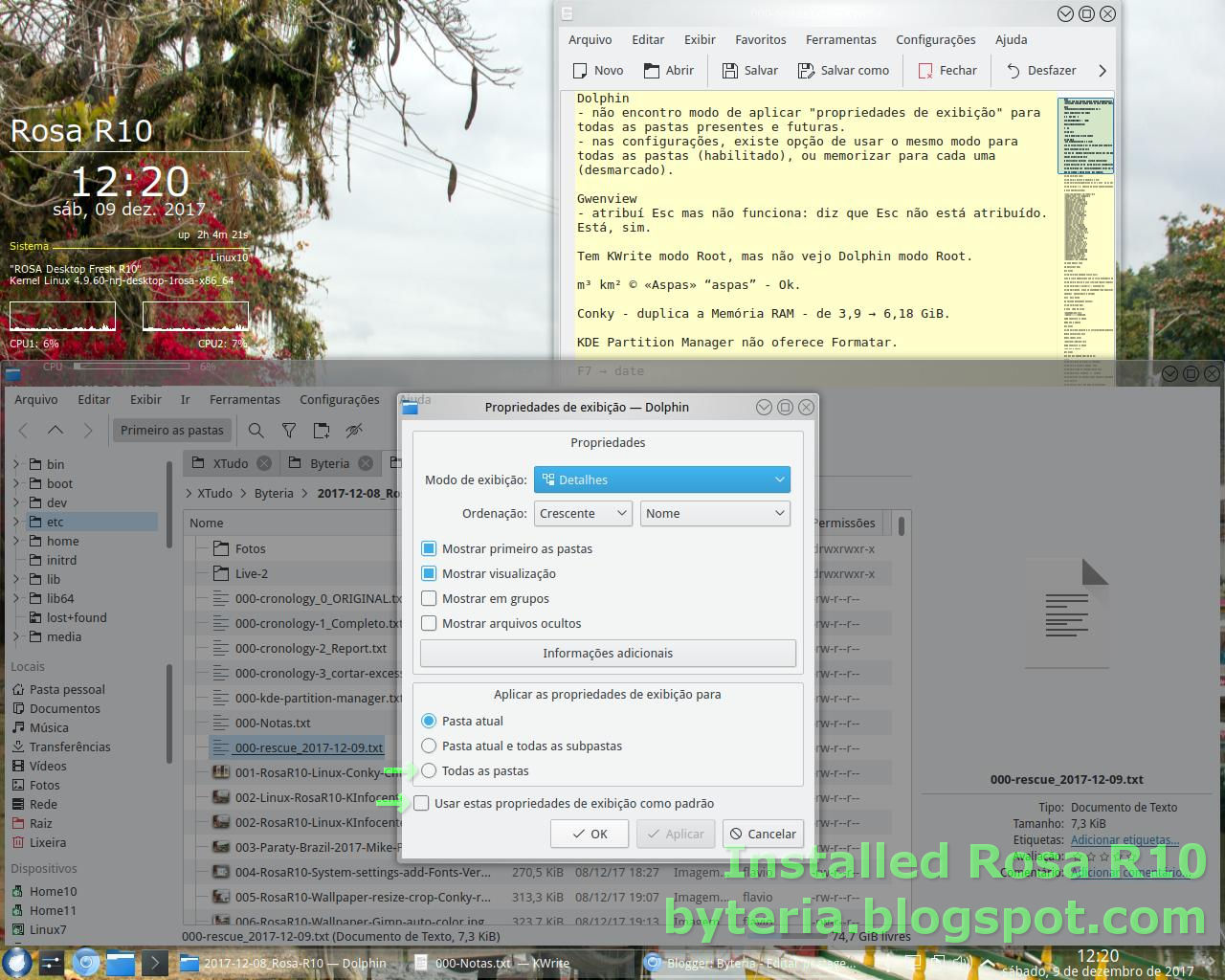The image size is (1225, 980).
Task: Select the Salvar icon in KWrite toolbar
Action: [x=749, y=70]
